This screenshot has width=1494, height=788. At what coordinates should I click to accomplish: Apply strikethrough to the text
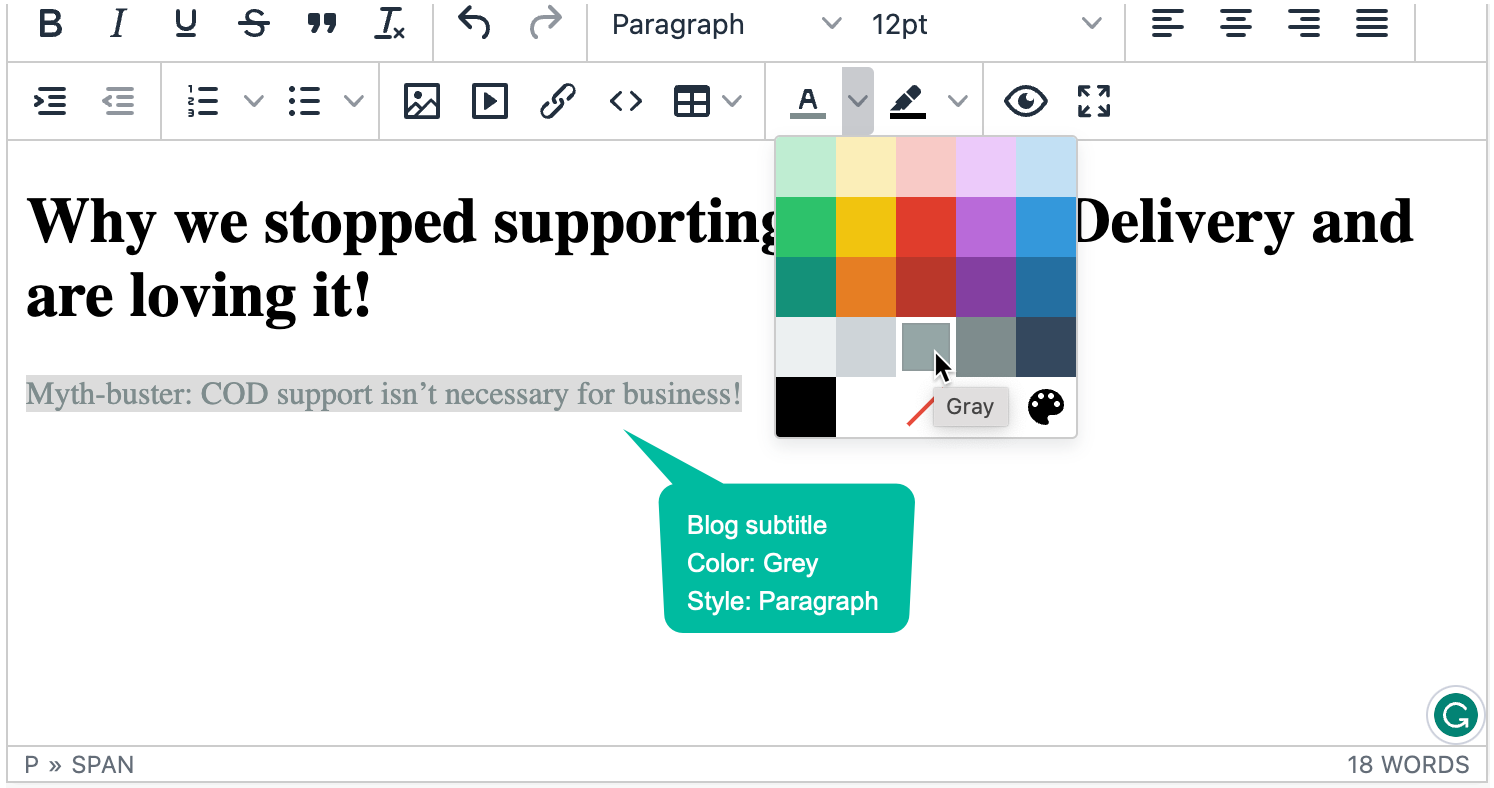(254, 25)
